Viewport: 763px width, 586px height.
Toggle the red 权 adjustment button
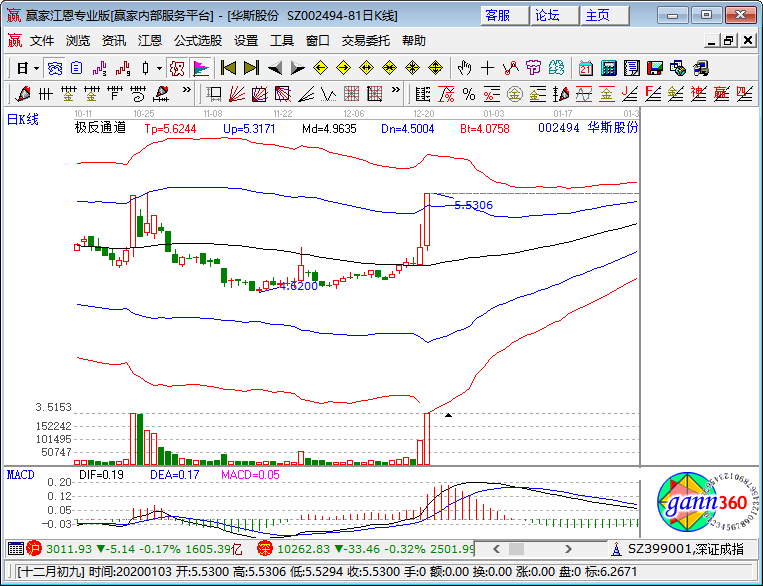point(177,68)
